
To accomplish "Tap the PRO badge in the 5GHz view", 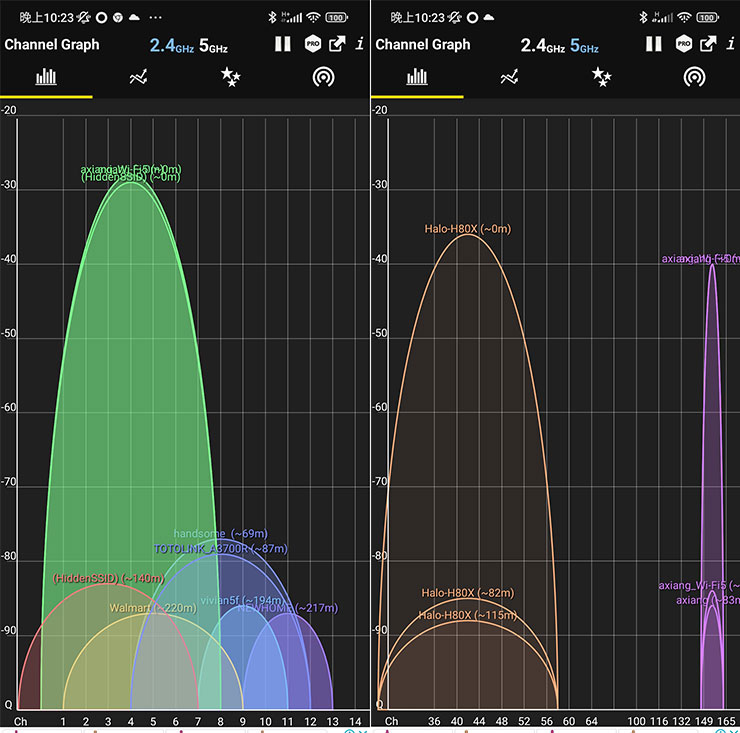I will click(x=683, y=44).
